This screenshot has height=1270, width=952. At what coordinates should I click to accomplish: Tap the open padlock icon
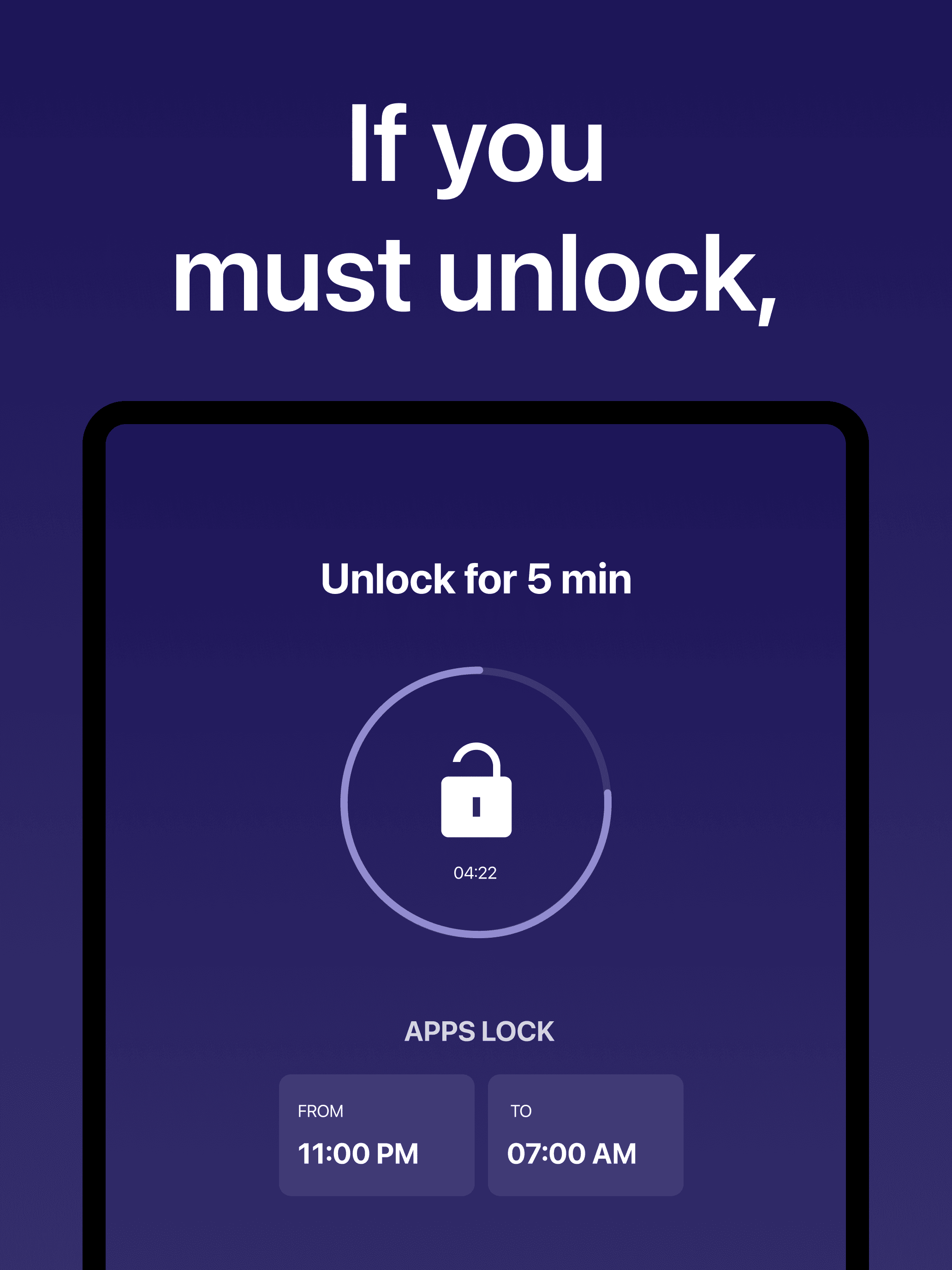[476, 790]
